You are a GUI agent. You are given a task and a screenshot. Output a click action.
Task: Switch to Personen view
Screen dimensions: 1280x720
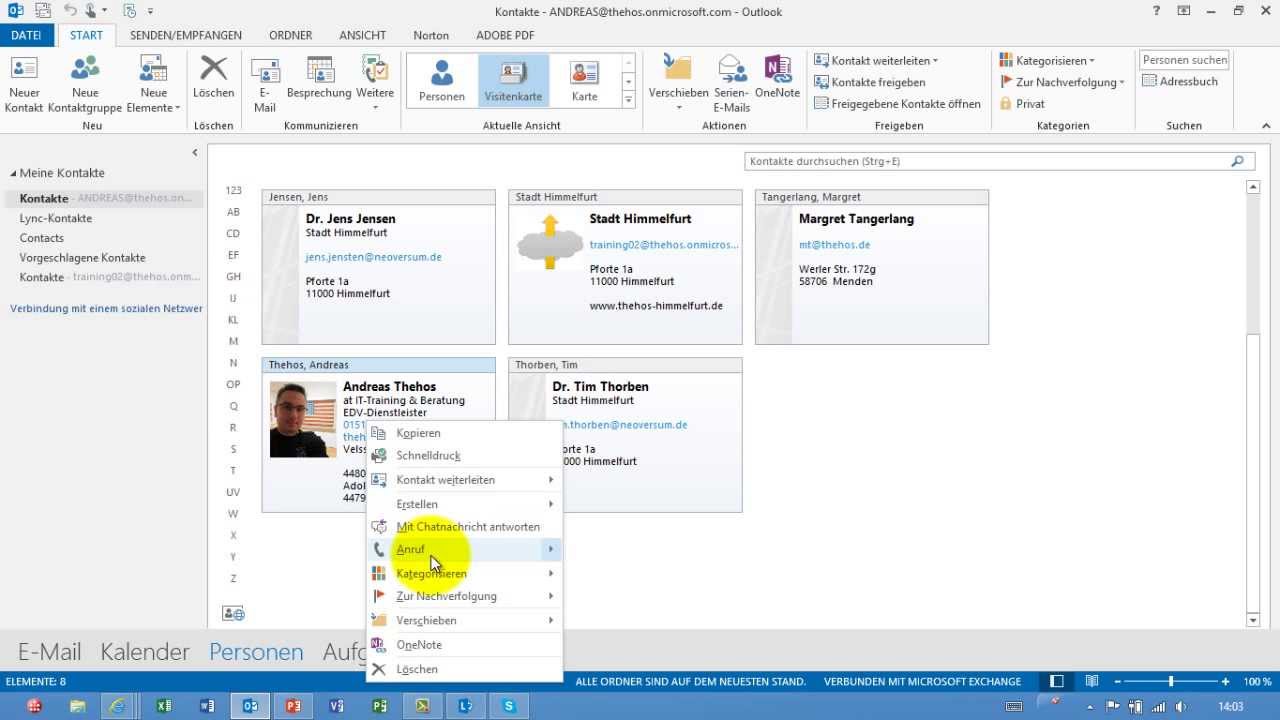[x=442, y=80]
